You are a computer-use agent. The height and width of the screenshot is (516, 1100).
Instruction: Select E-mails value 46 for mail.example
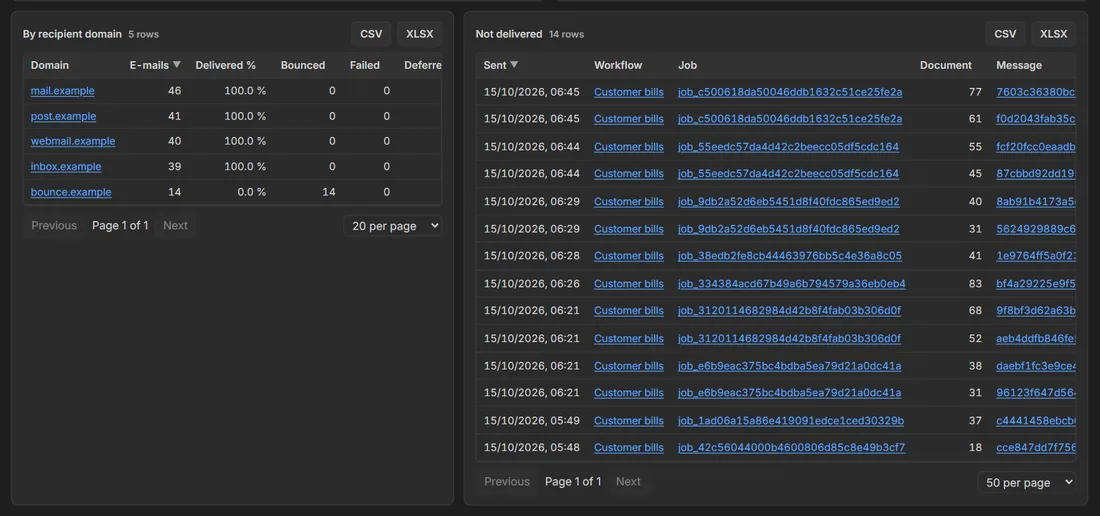[174, 90]
